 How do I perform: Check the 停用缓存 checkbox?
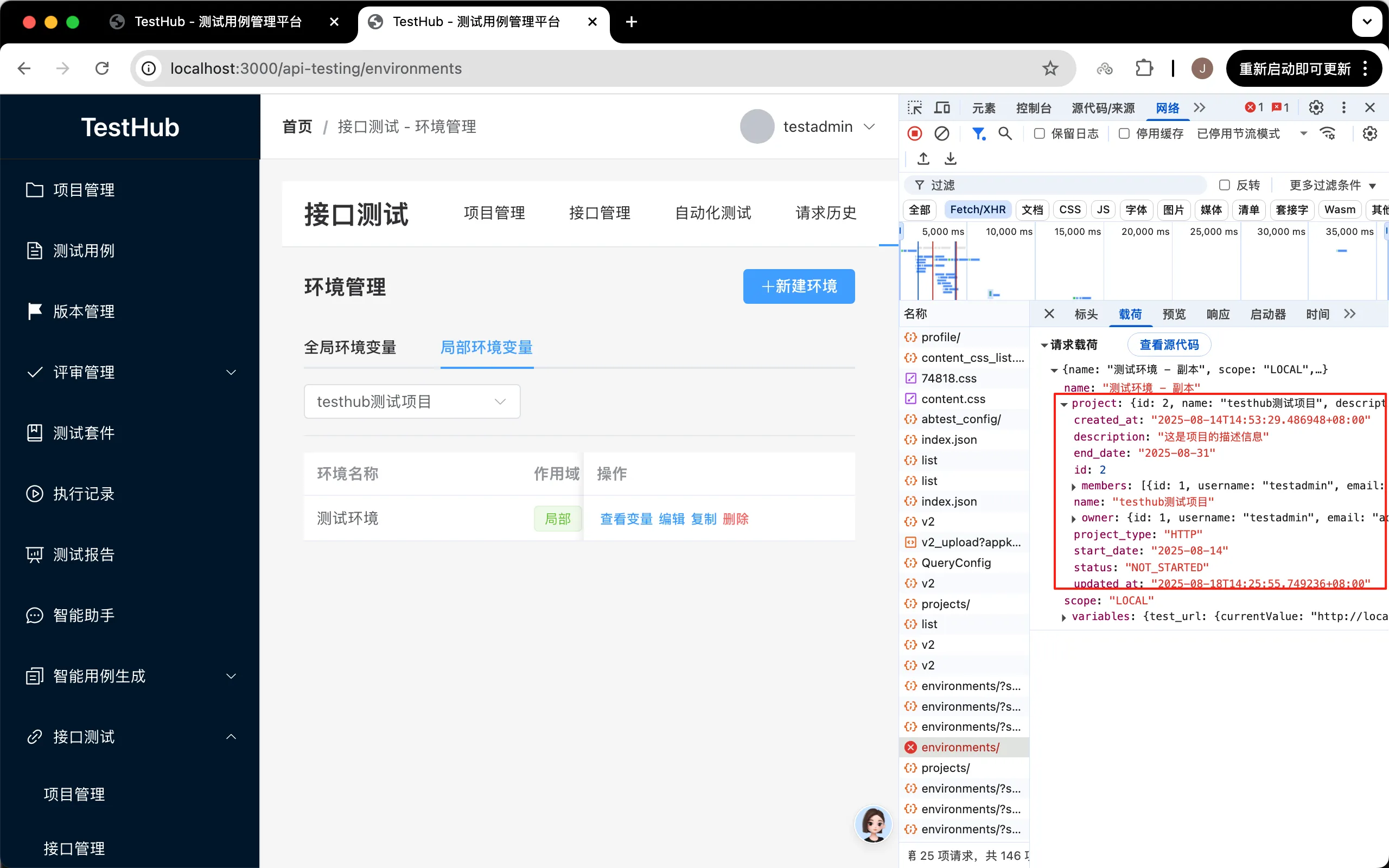tap(1124, 134)
